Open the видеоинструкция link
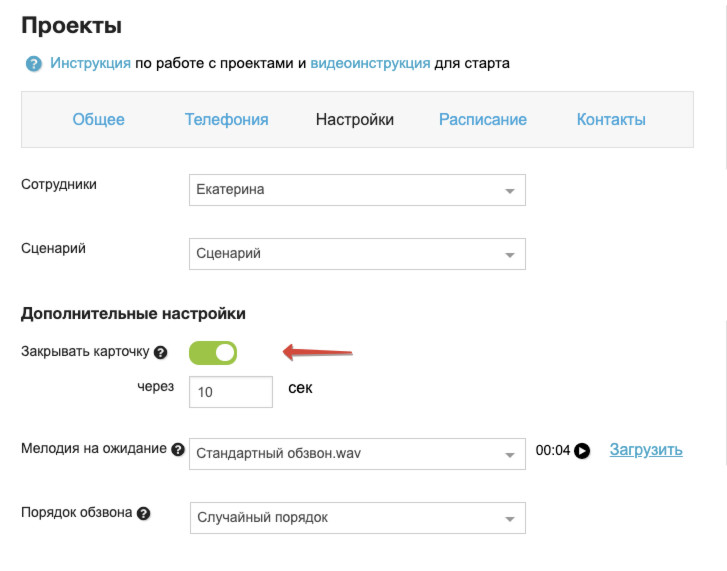Screen dimensions: 727x571 click(370, 64)
